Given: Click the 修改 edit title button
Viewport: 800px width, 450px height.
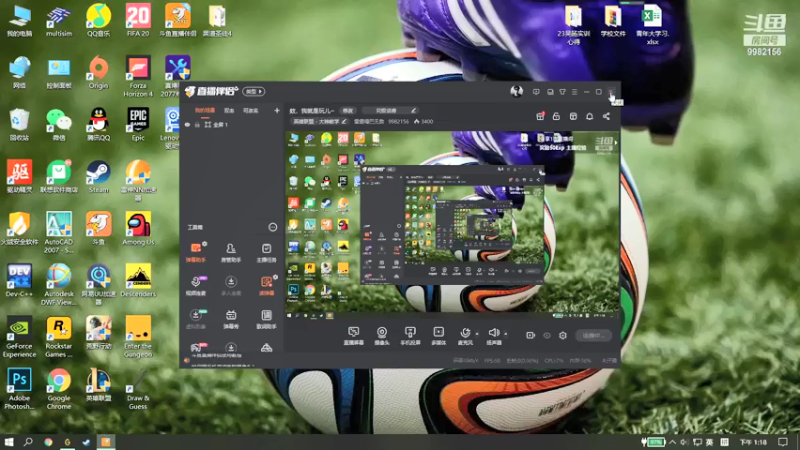Looking at the screenshot, I should point(347,111).
